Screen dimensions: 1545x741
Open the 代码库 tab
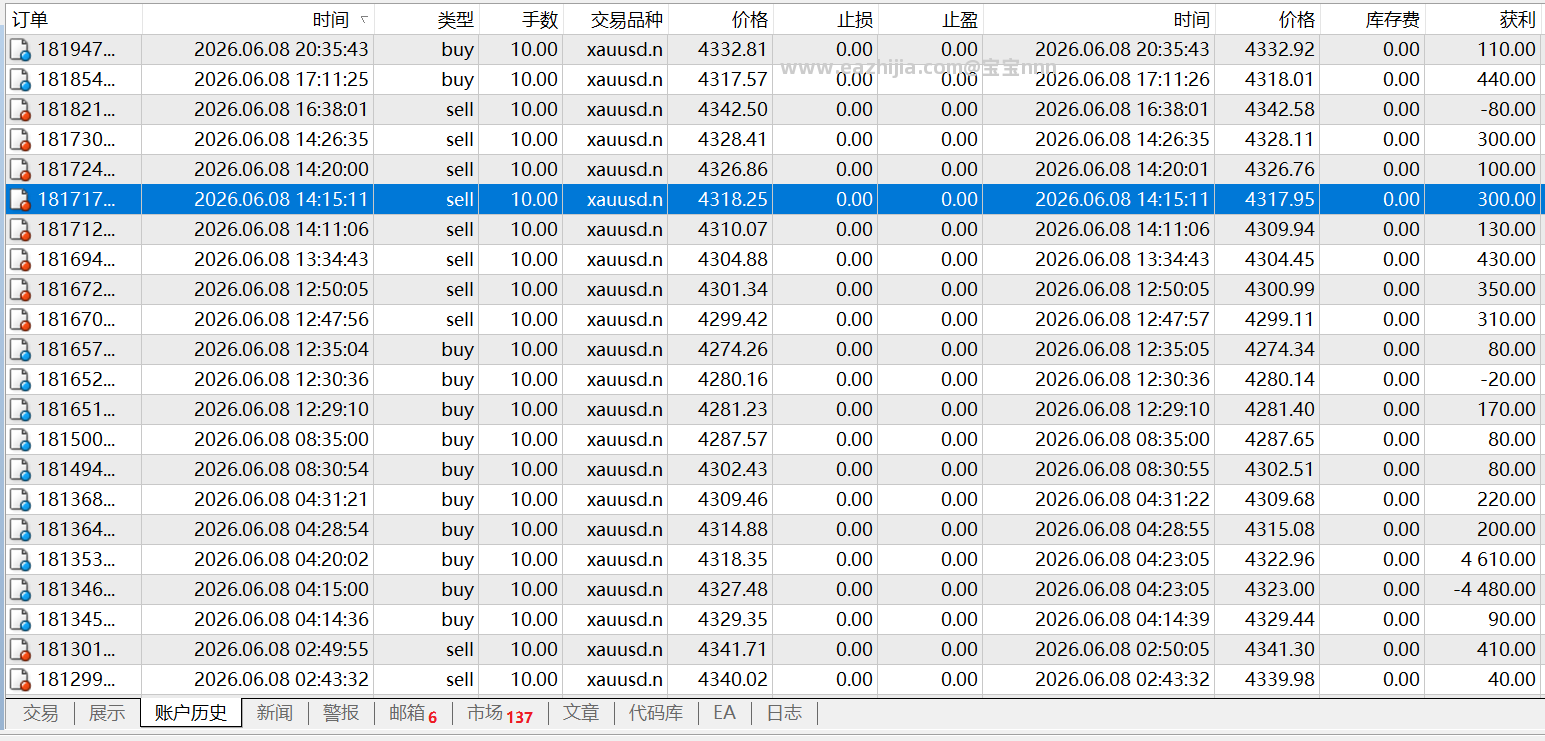click(656, 713)
